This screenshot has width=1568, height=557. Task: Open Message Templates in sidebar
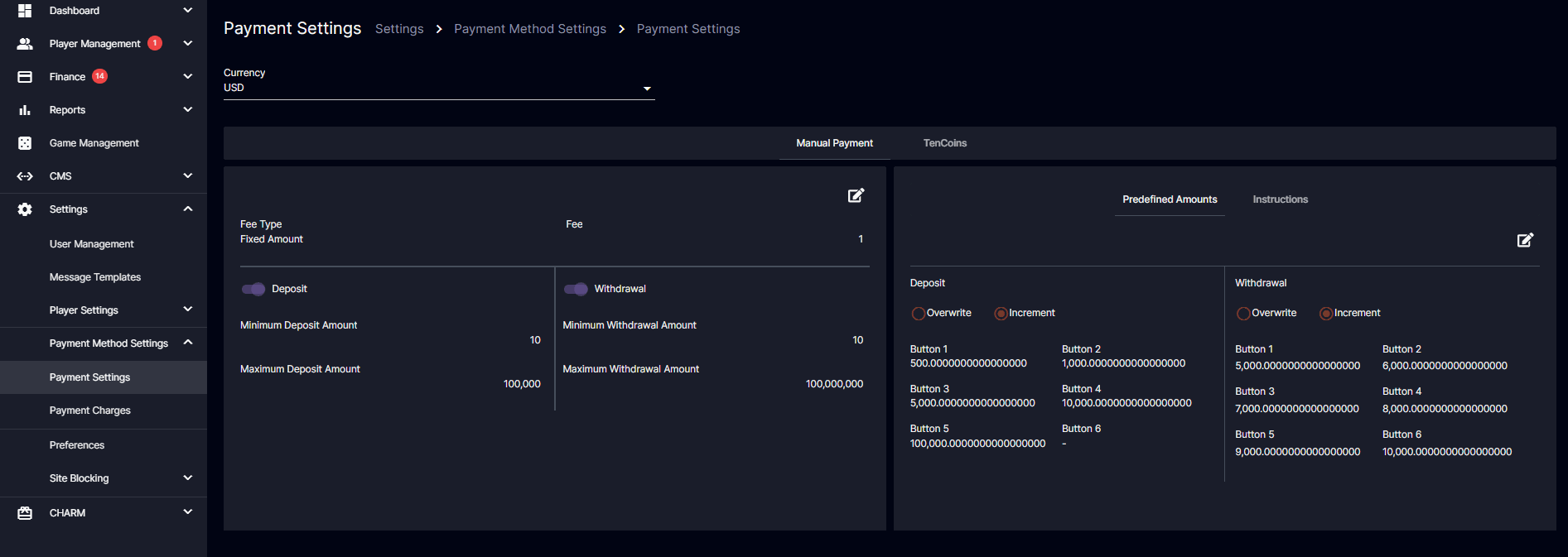[x=104, y=277]
